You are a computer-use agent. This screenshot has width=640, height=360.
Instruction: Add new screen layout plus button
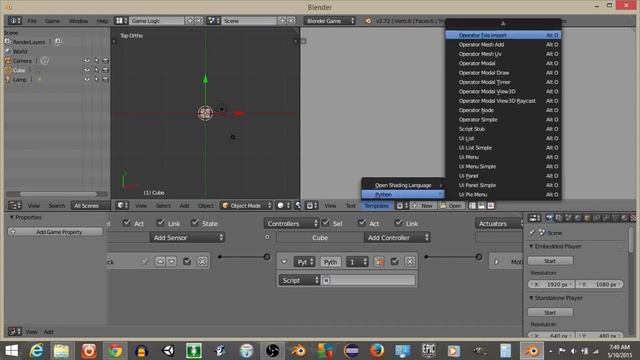pyautogui.click(x=190, y=20)
